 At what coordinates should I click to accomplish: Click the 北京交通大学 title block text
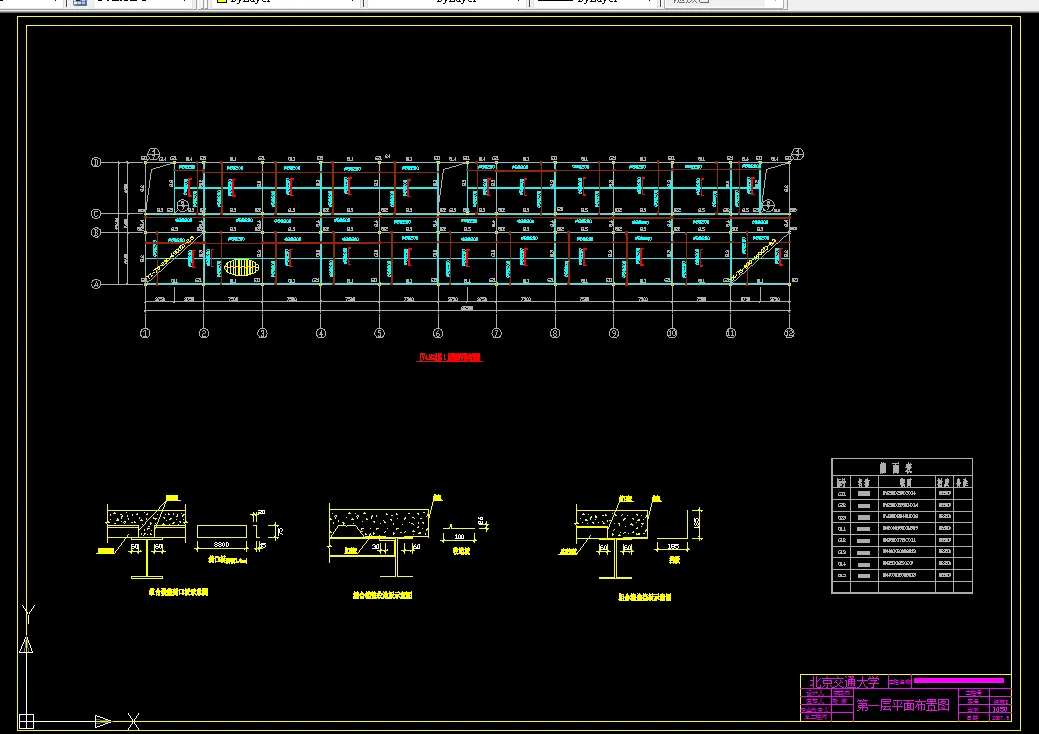[844, 682]
